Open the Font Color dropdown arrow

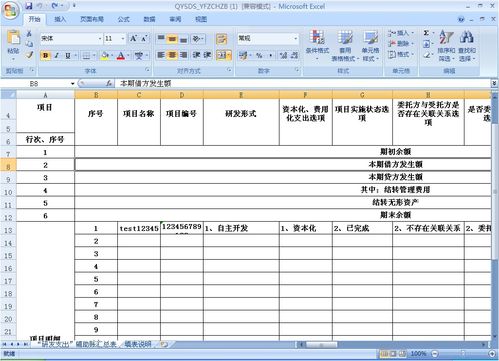click(128, 56)
